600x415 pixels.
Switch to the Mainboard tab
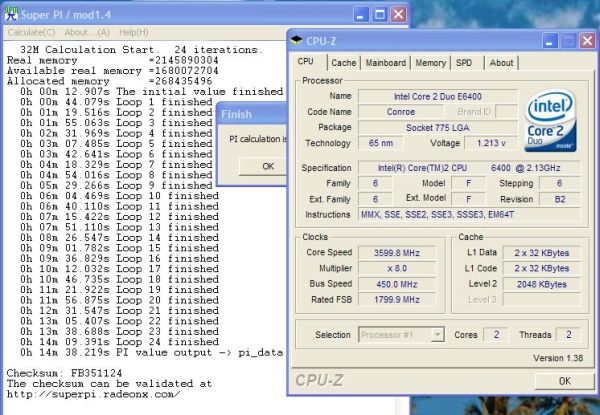(x=385, y=63)
